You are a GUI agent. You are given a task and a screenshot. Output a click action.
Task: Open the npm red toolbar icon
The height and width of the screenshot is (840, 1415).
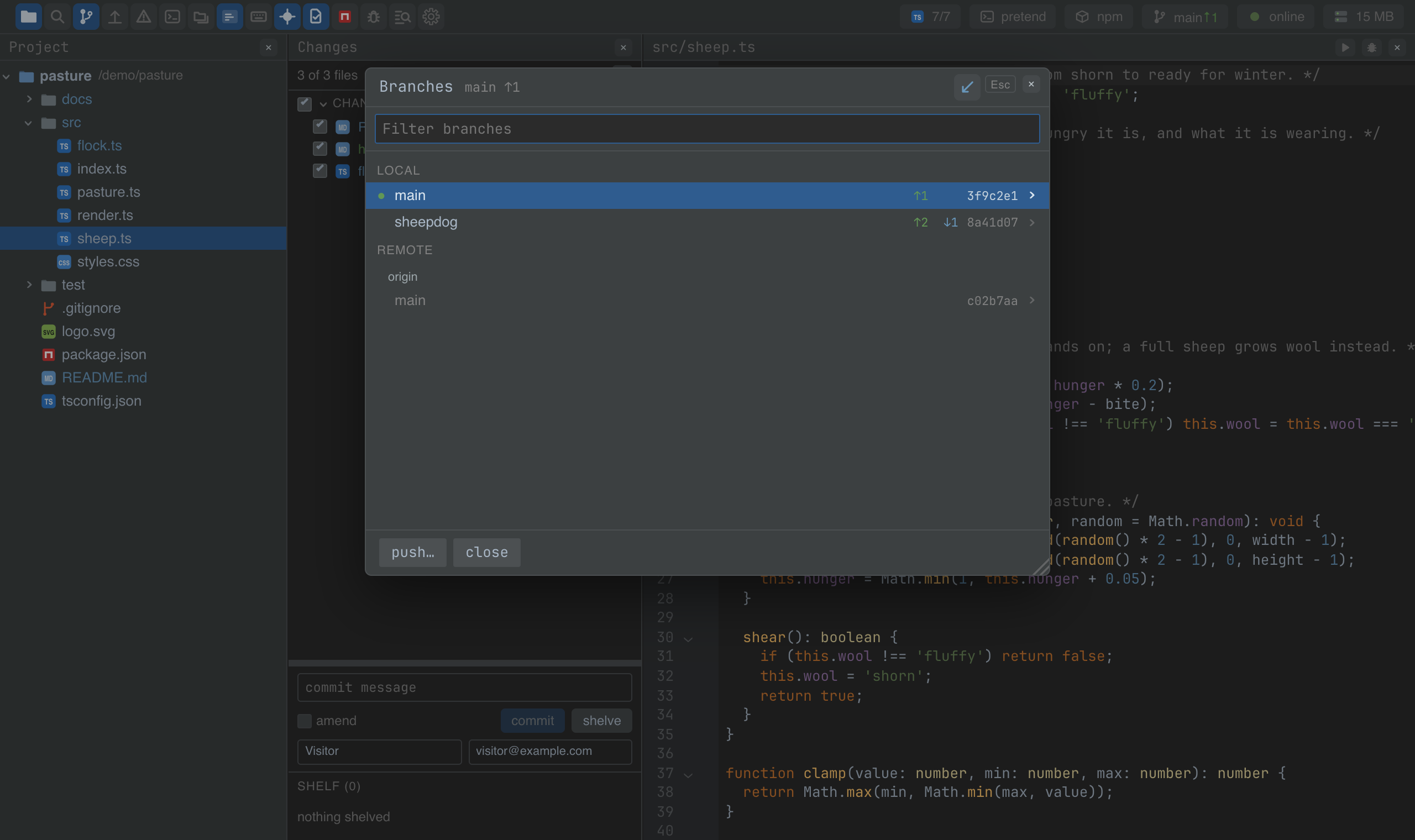pos(345,17)
